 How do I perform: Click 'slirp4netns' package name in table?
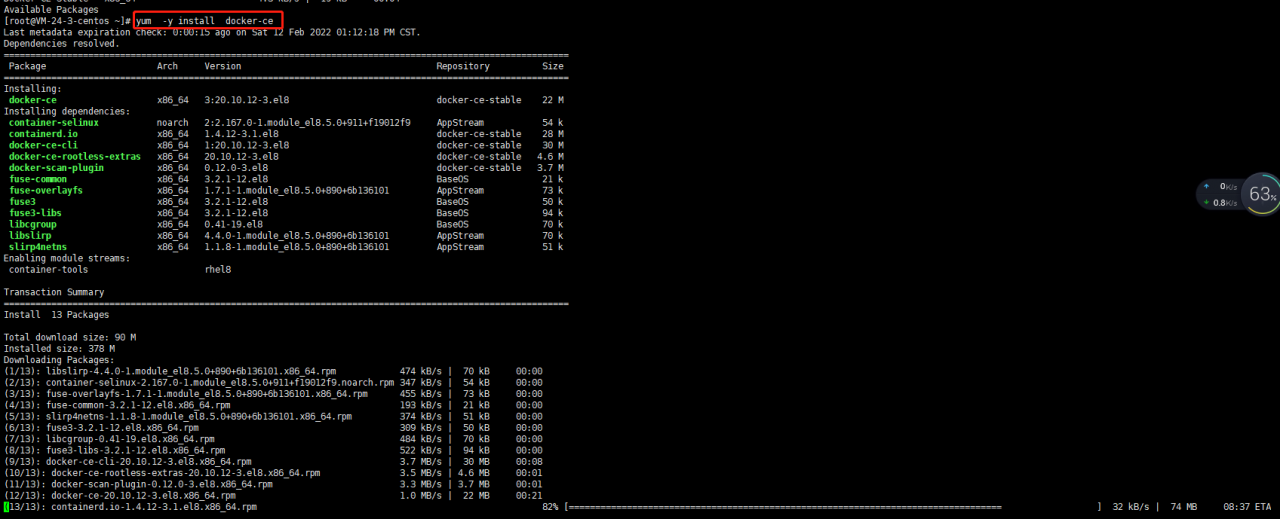[37, 247]
